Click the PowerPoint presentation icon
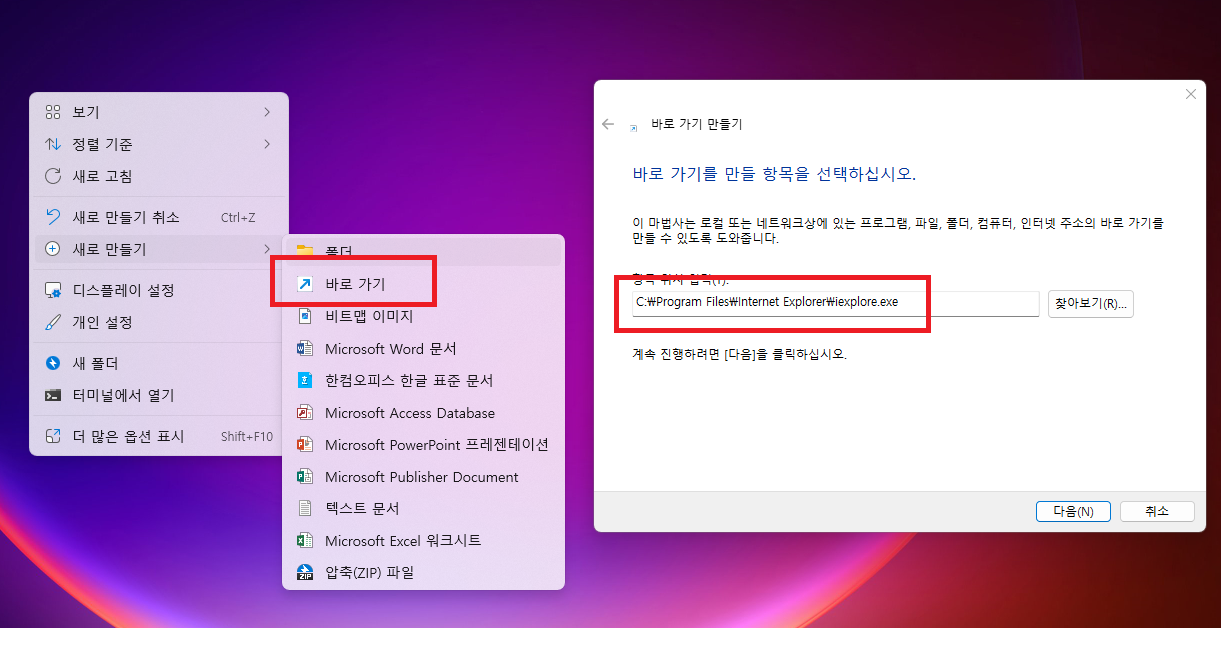 pyautogui.click(x=305, y=444)
